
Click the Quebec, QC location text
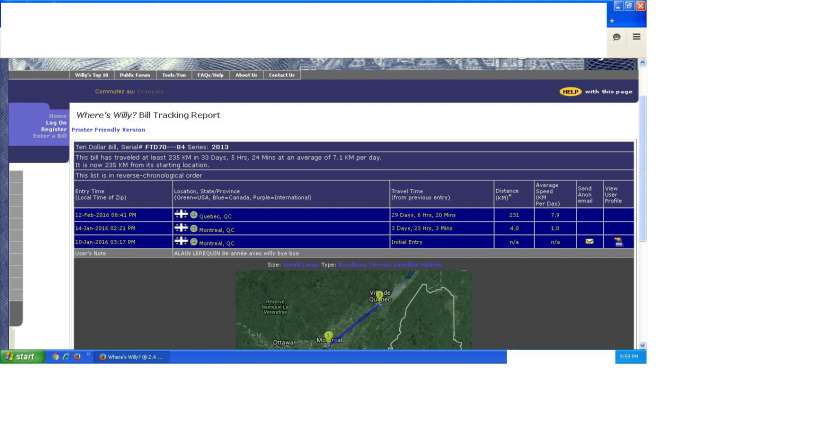coord(215,216)
